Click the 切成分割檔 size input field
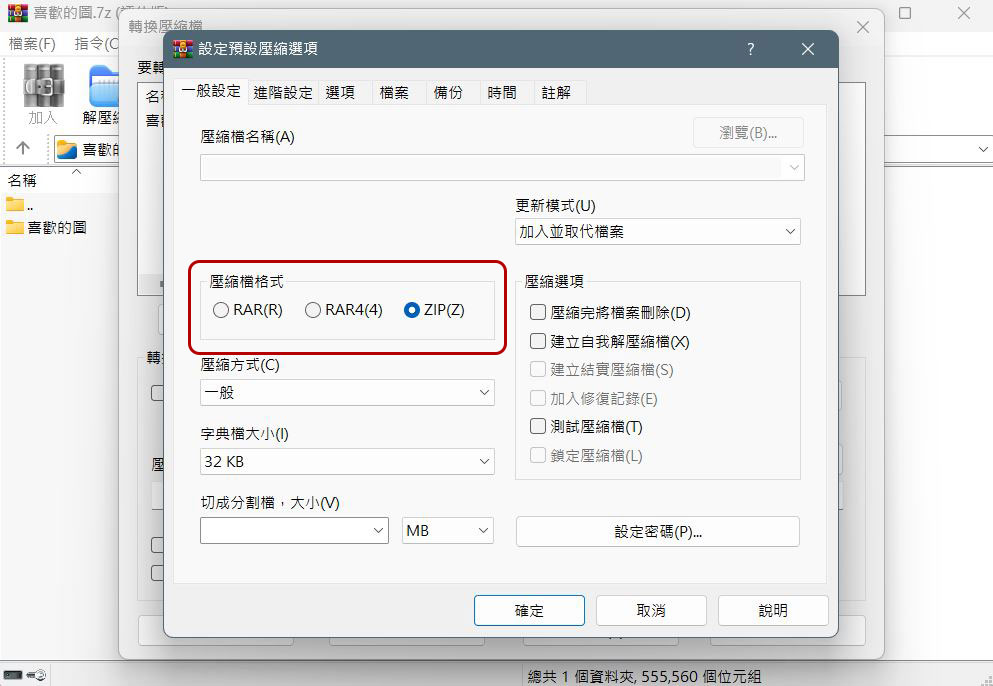This screenshot has width=993, height=686. [x=294, y=531]
